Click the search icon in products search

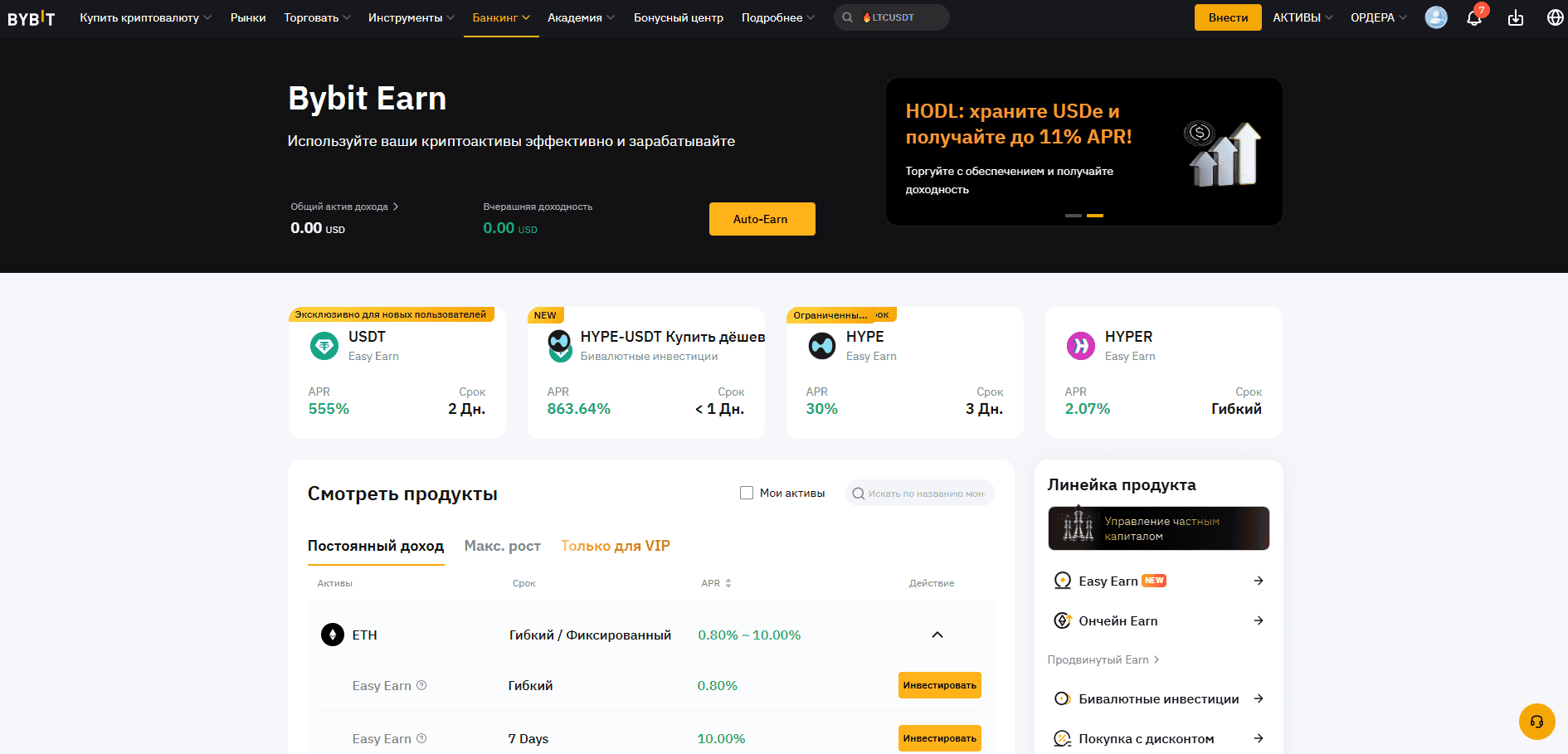[x=859, y=494]
